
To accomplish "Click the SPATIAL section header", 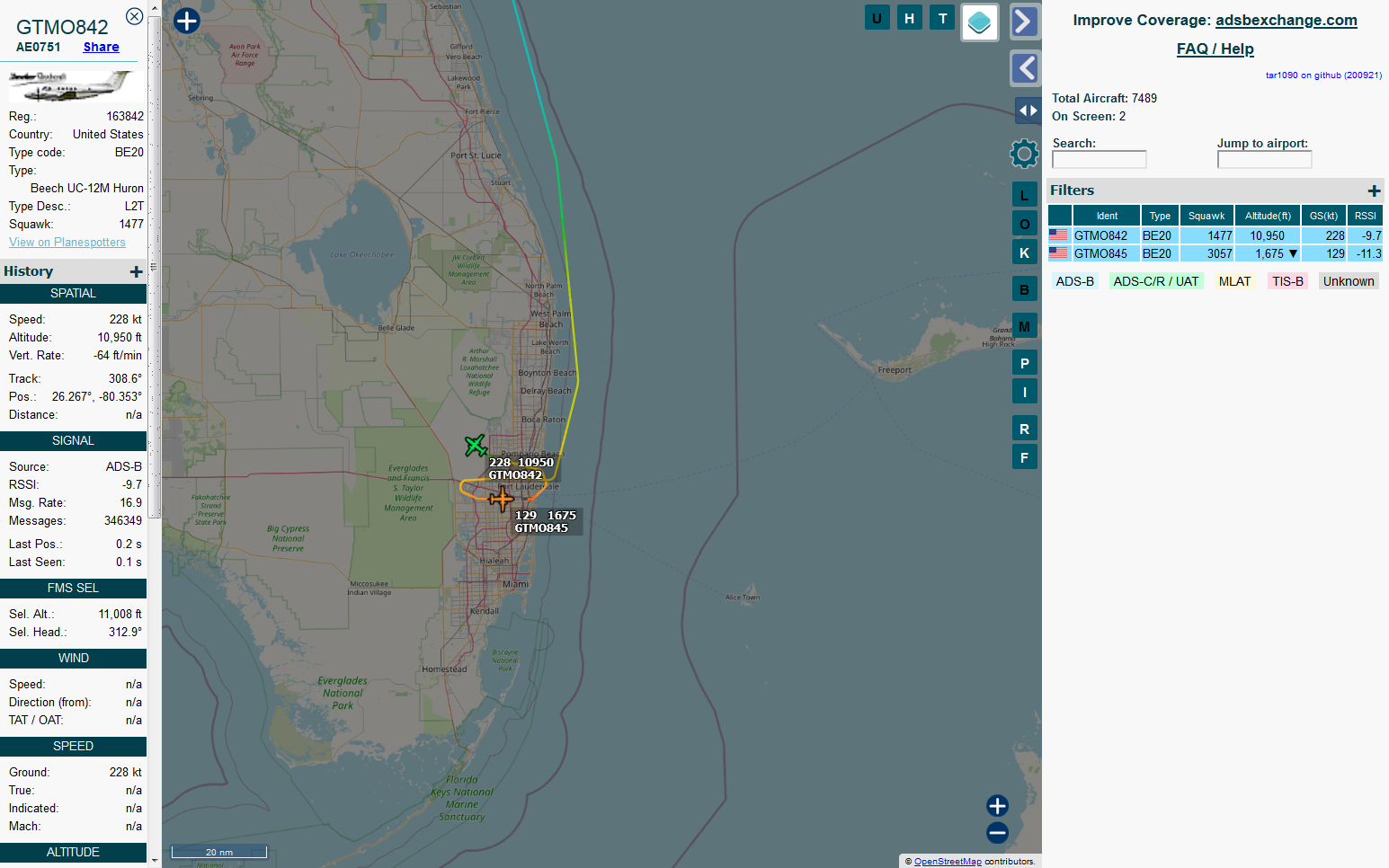I will tap(73, 294).
